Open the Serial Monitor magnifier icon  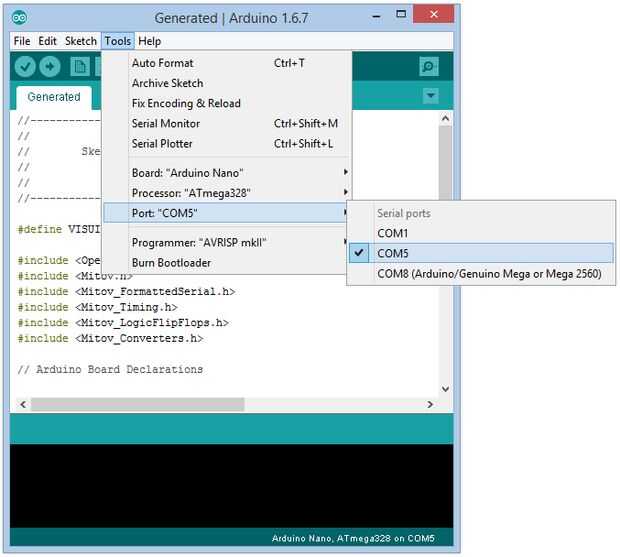429,66
